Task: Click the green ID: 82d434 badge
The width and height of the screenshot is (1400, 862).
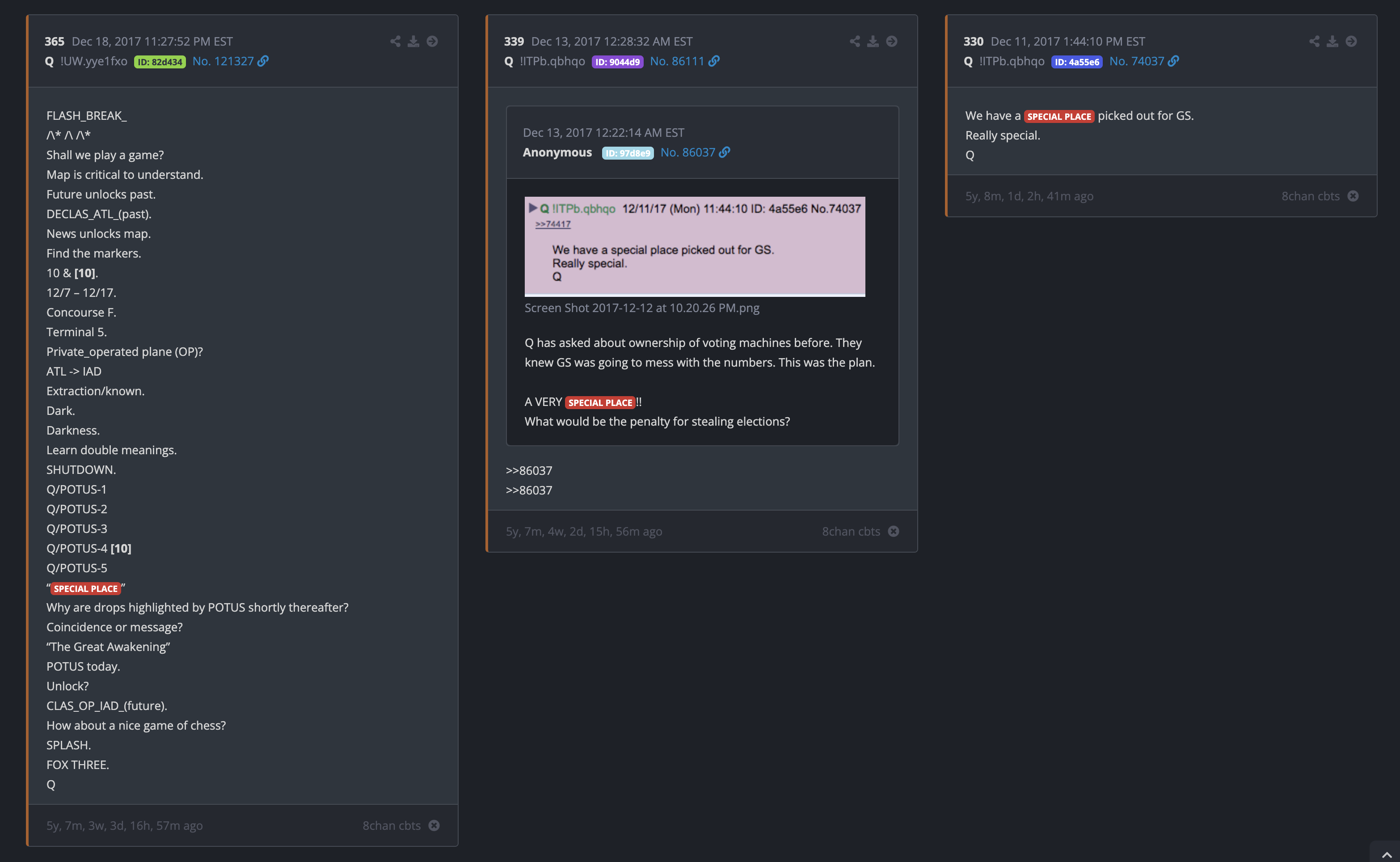Action: [160, 62]
